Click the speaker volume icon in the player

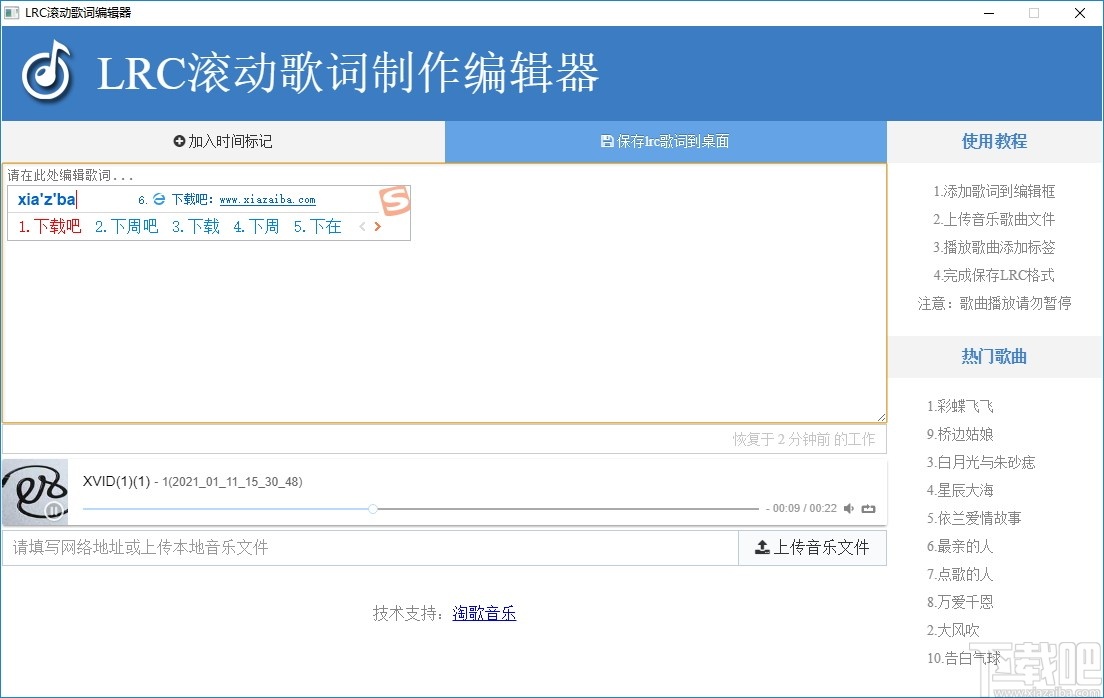848,508
